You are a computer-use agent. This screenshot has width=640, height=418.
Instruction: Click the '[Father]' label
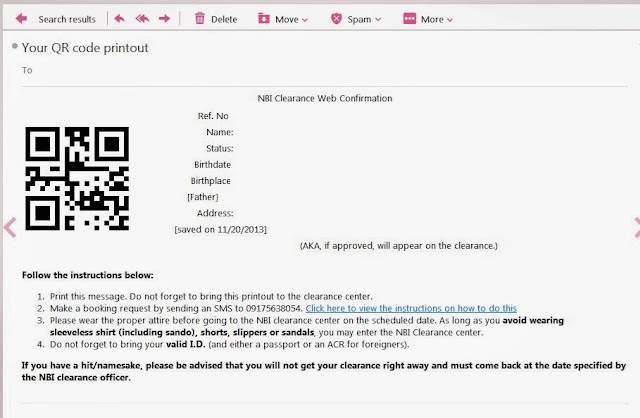point(203,197)
